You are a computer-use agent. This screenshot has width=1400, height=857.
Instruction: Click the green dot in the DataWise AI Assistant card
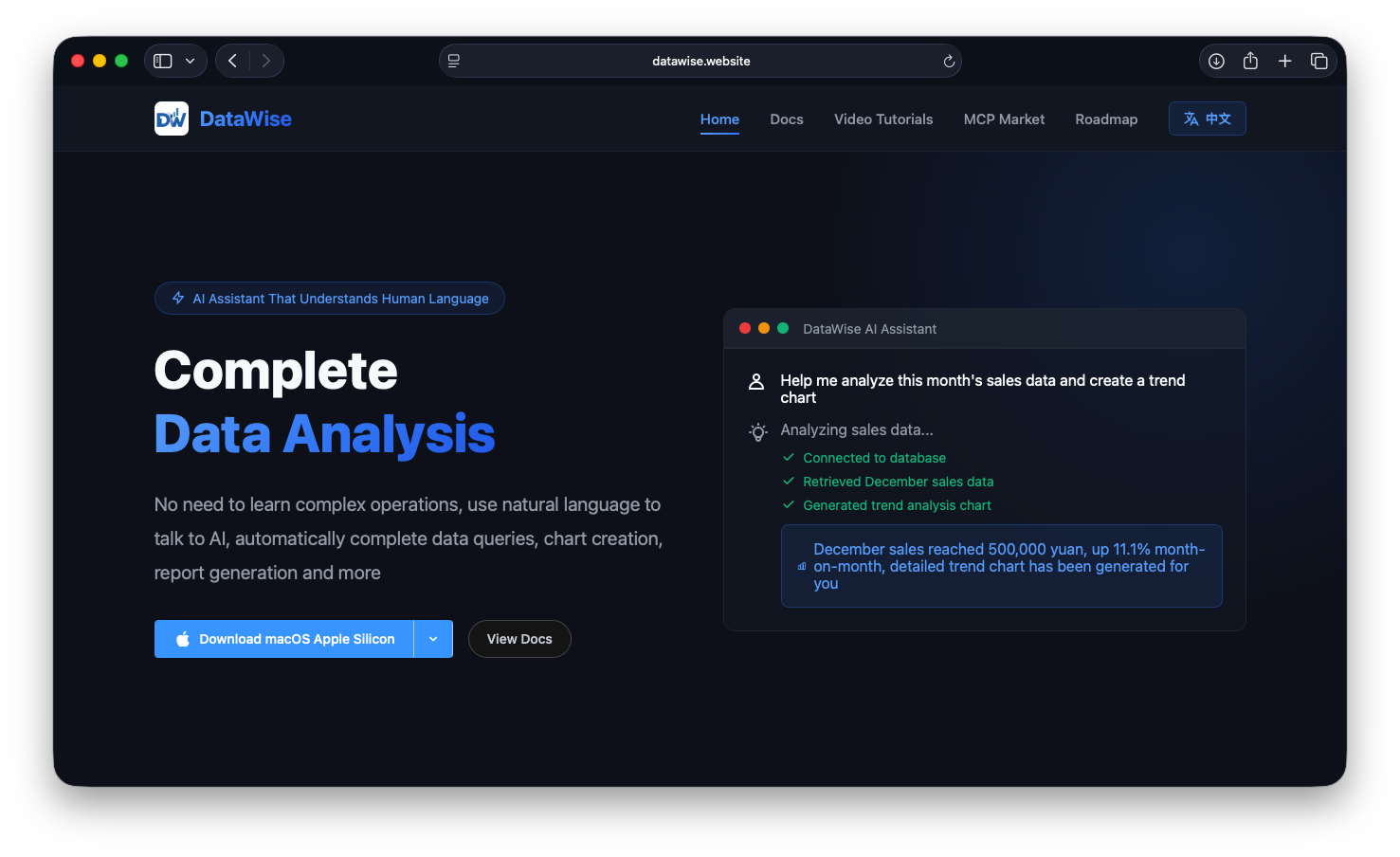tap(783, 328)
